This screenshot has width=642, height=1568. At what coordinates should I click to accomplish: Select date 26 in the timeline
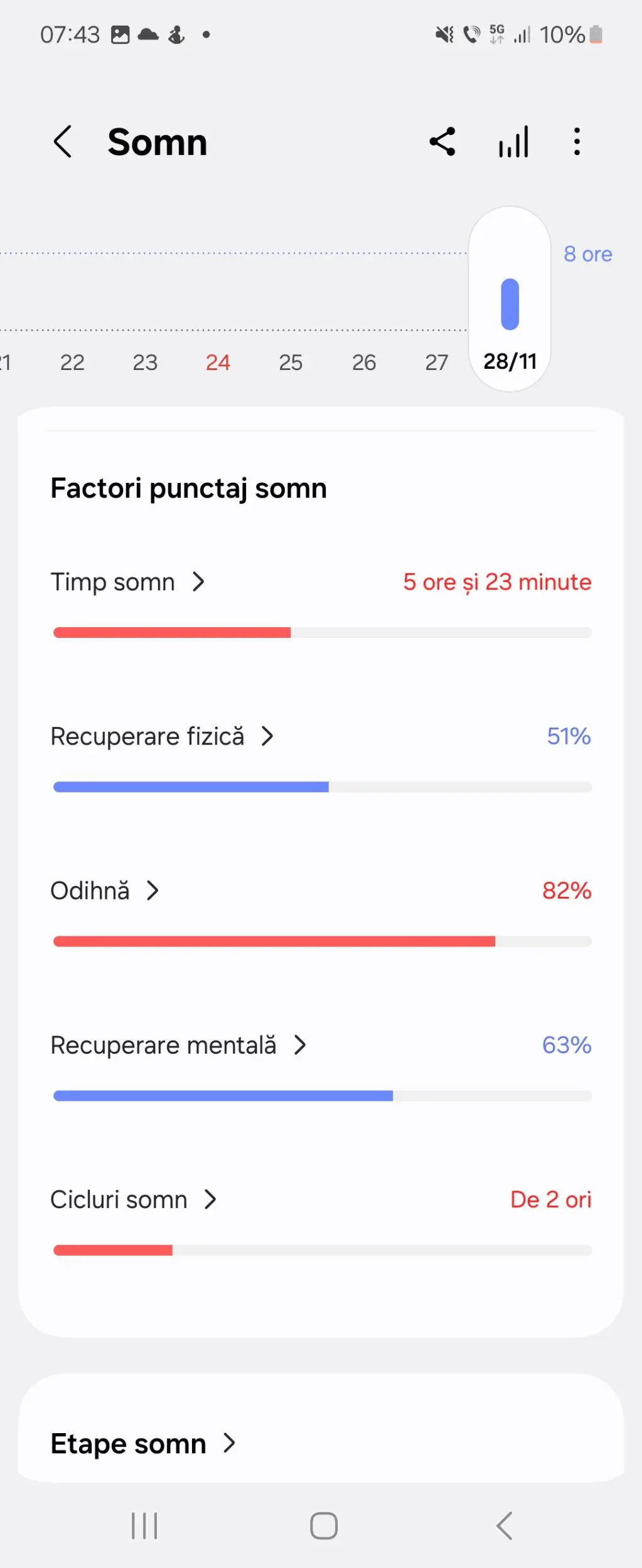(x=364, y=363)
